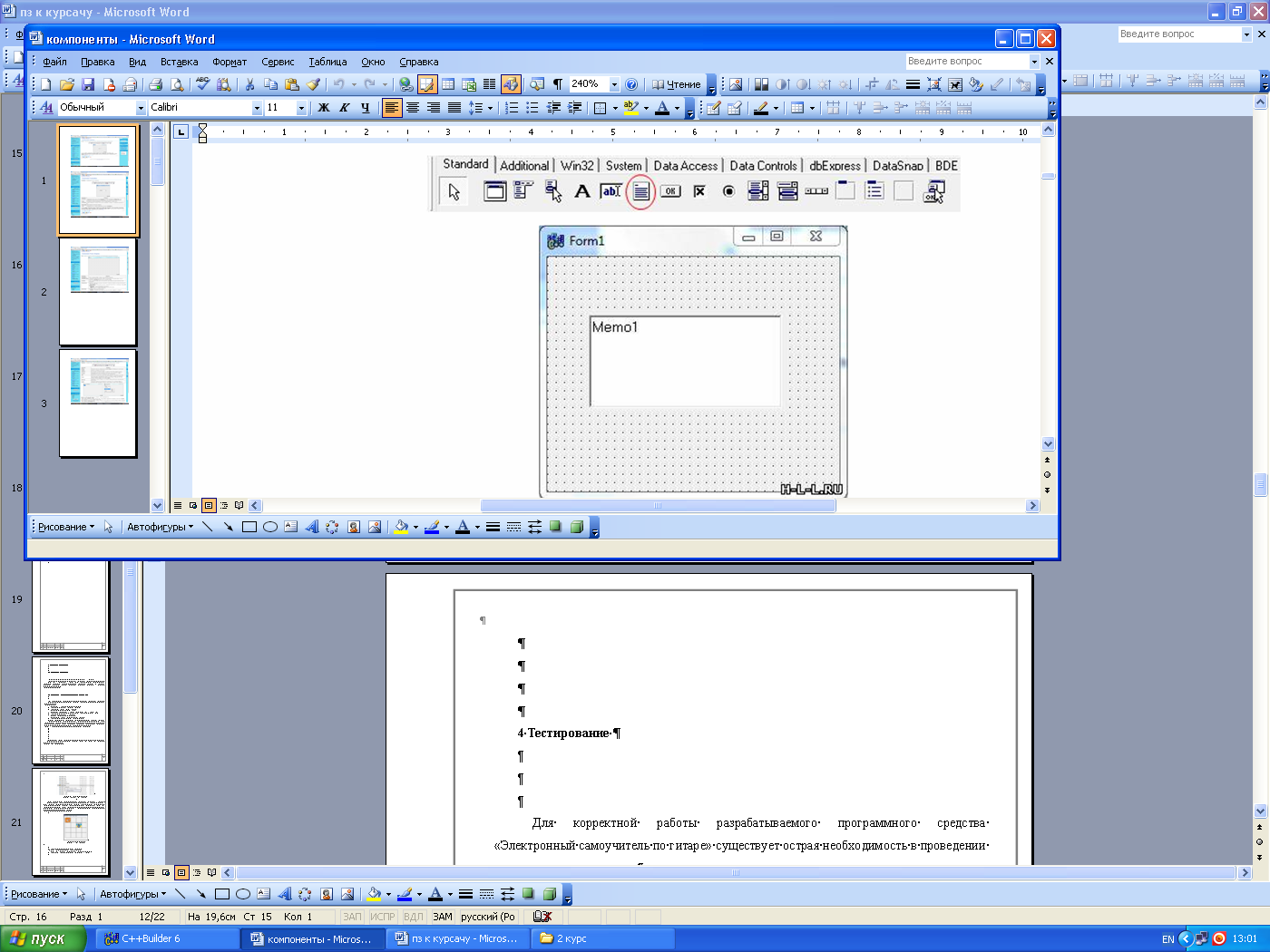This screenshot has height=952, width=1270.
Task: Click the Open folder icon on the standard toolbar
Action: tap(67, 84)
